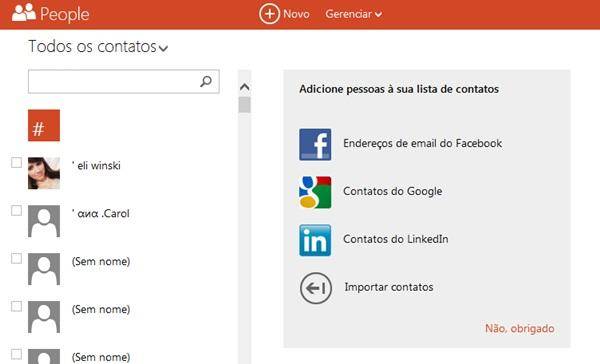Select contact name ' αиα .Carol
Image resolution: width=600 pixels, height=364 pixels.
pos(101,214)
